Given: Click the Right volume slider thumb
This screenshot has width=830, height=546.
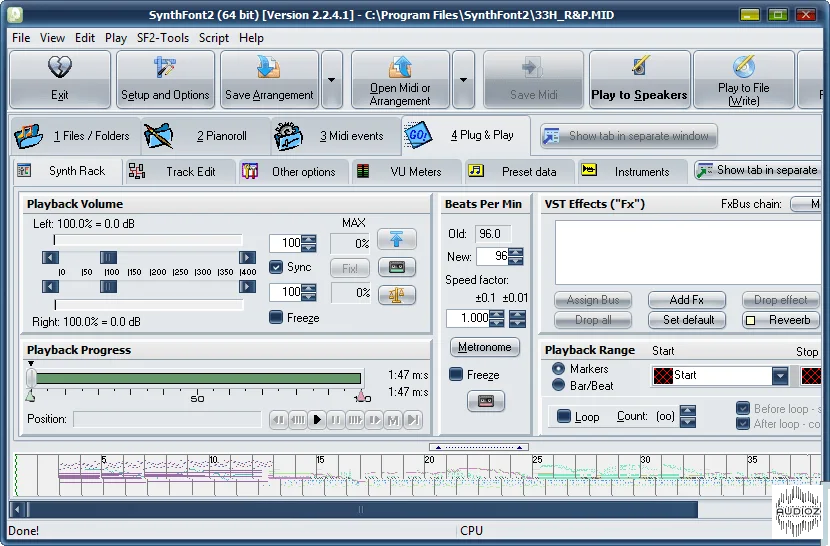Looking at the screenshot, I should click(x=109, y=287).
